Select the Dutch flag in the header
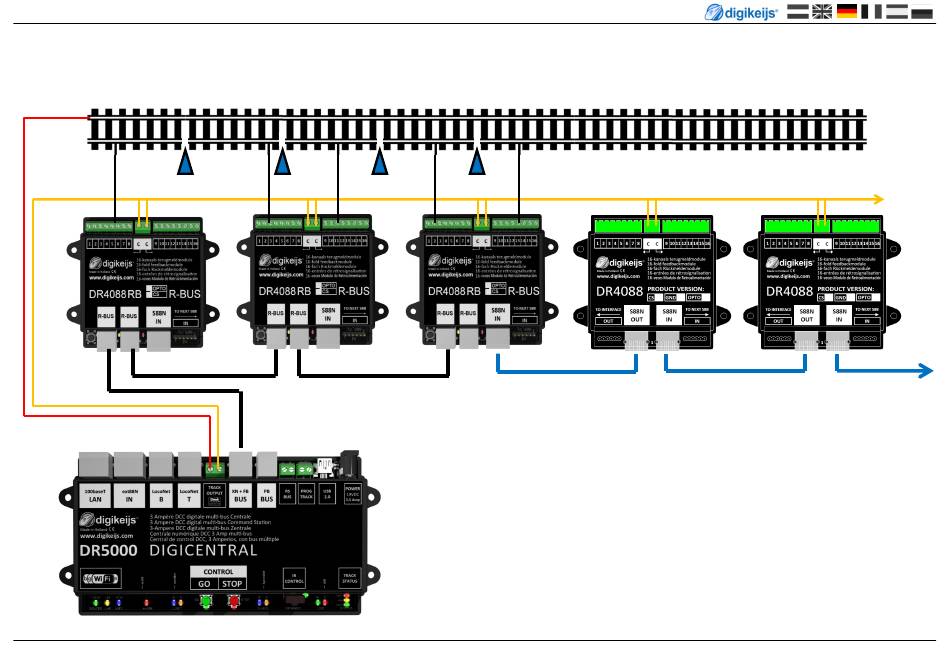The height and width of the screenshot is (659, 950). pos(797,12)
